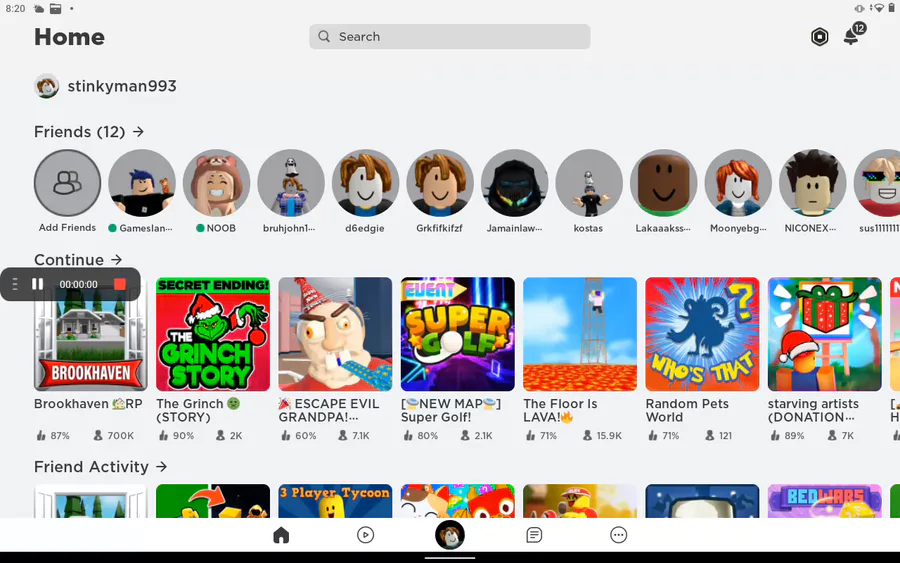Open starving artists game thumbnail
Image resolution: width=900 pixels, height=563 pixels.
click(x=824, y=334)
